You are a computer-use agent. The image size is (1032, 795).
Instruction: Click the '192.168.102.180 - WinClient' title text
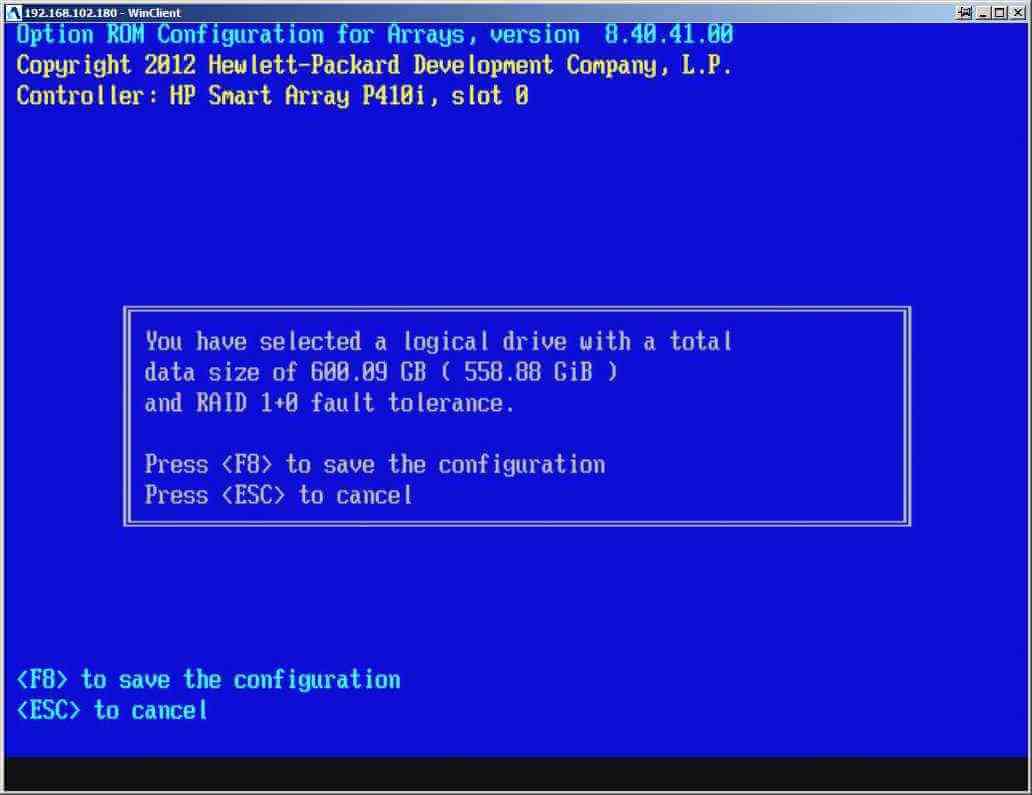click(x=102, y=13)
